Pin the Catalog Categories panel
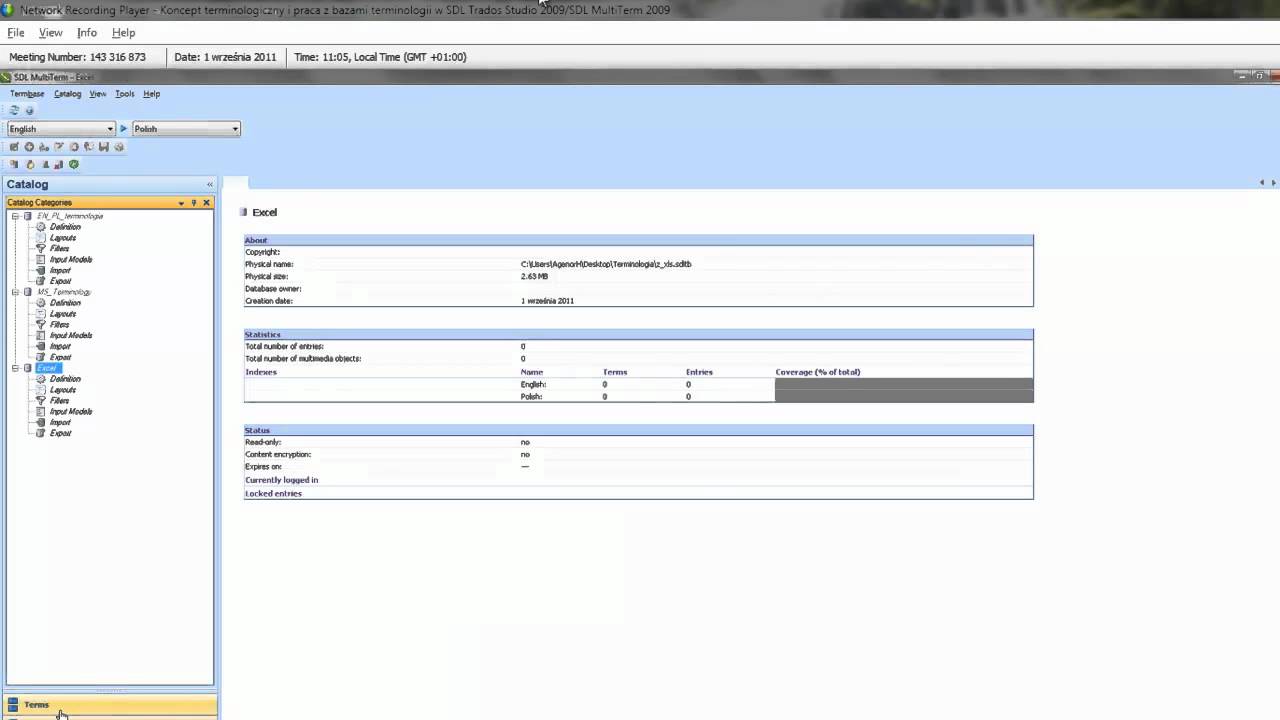This screenshot has height=720, width=1280. 194,203
